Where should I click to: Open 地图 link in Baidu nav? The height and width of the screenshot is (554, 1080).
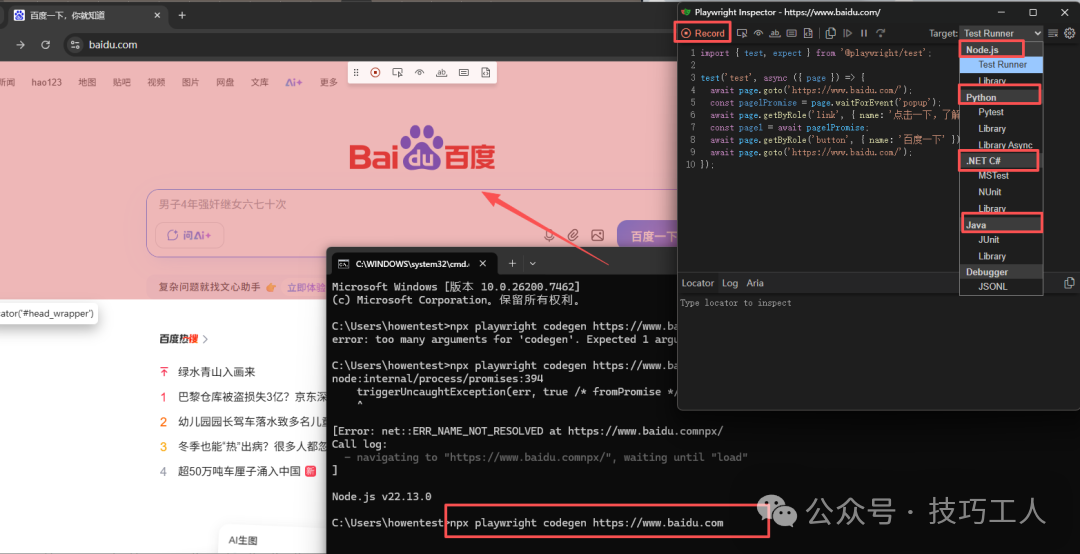pos(87,82)
